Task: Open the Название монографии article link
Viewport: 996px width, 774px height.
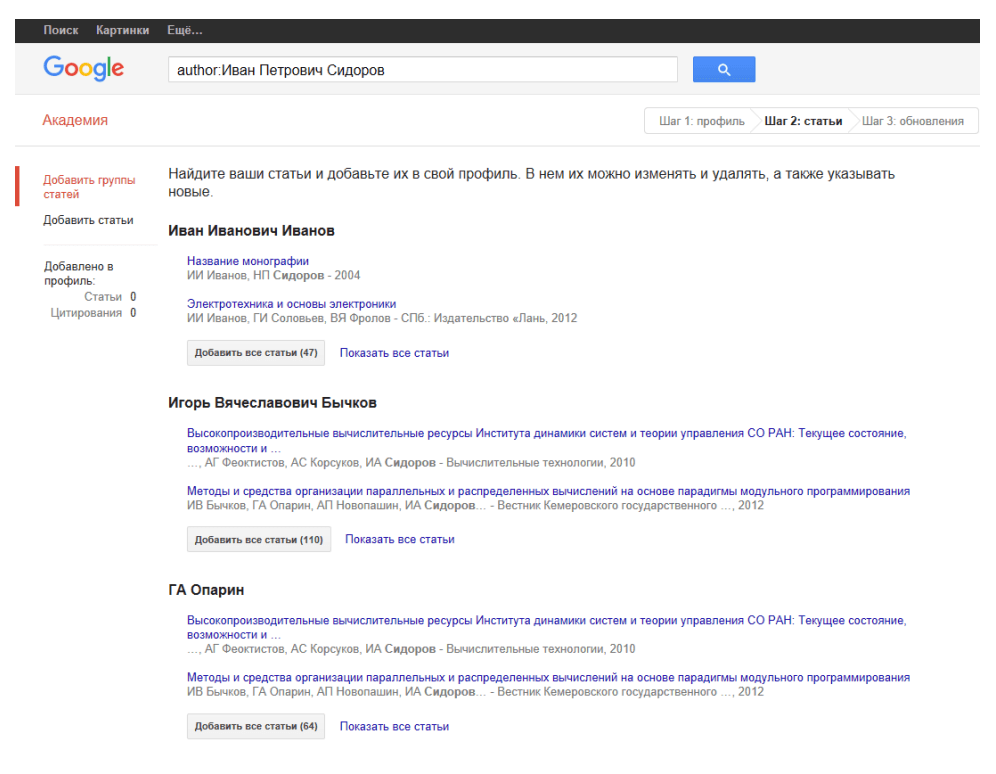Action: pyautogui.click(x=248, y=261)
